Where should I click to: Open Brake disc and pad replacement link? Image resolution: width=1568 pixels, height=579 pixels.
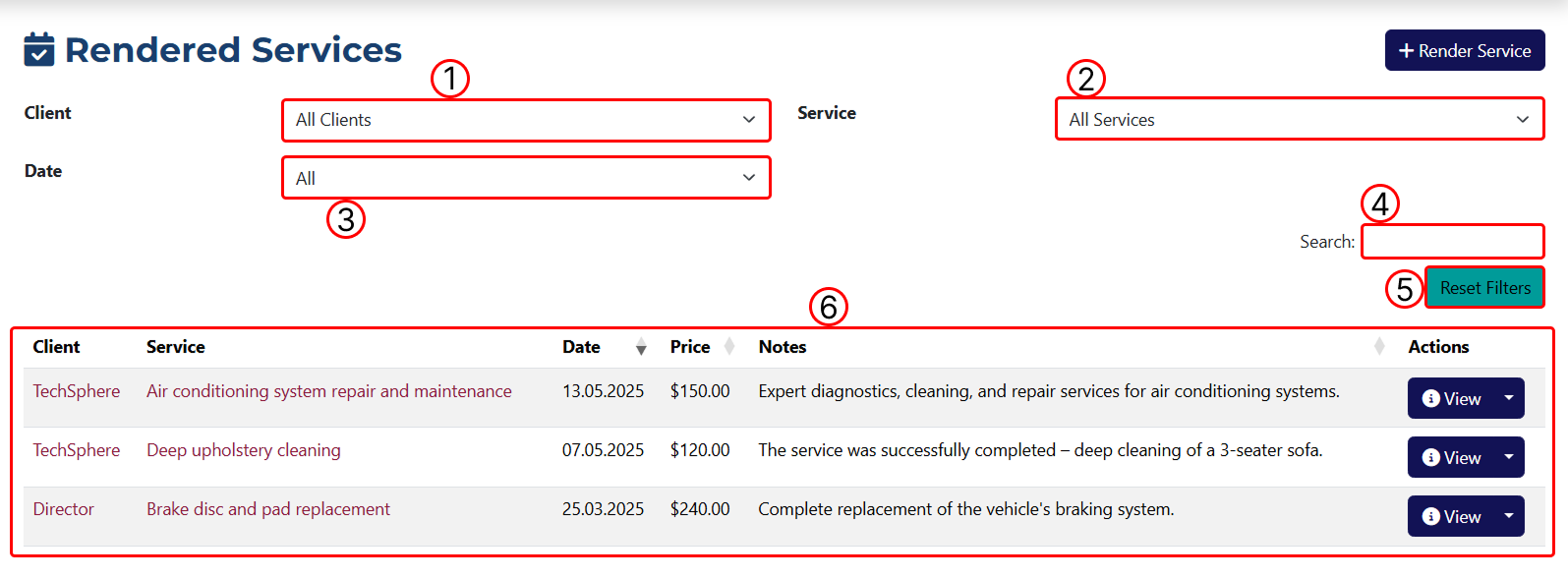(268, 509)
